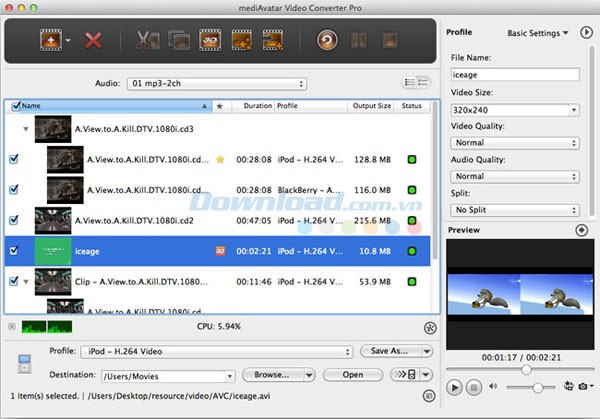Open the Video Size 320x240 dropdown
The width and height of the screenshot is (600, 419).
(515, 110)
